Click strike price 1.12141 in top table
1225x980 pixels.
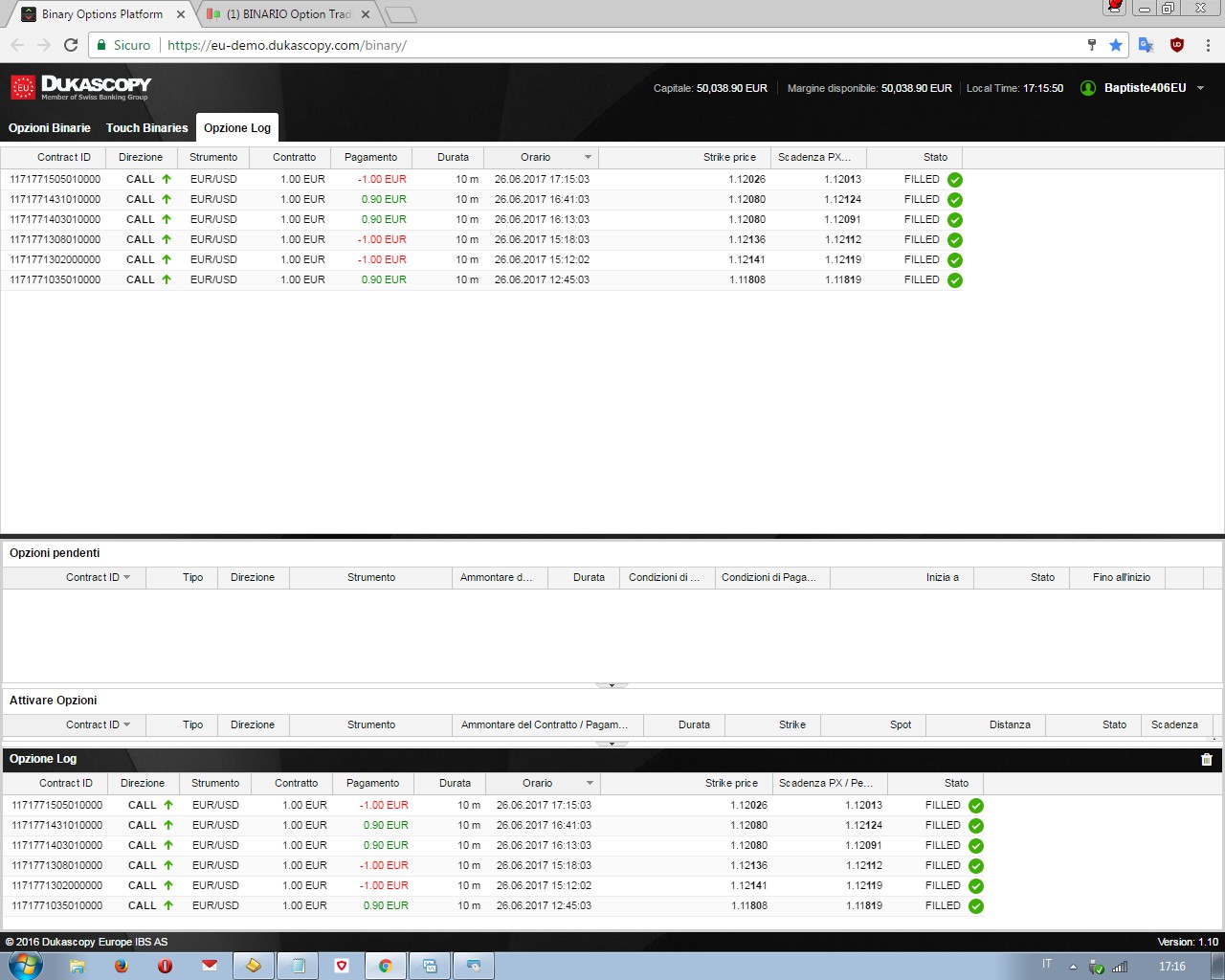pos(746,259)
